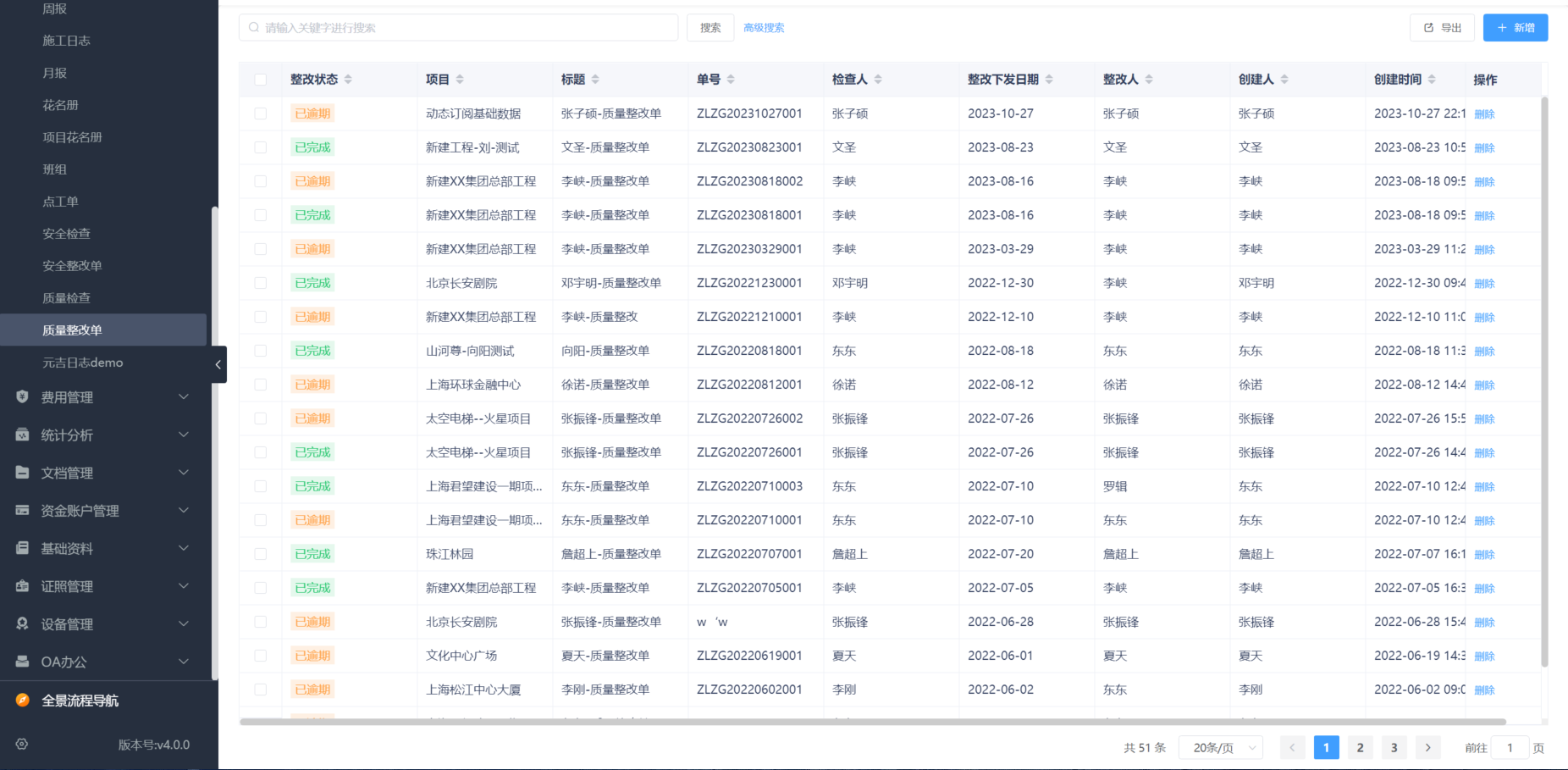Click the 文档管理 folder icon
The height and width of the screenshot is (770, 1568).
coord(22,473)
